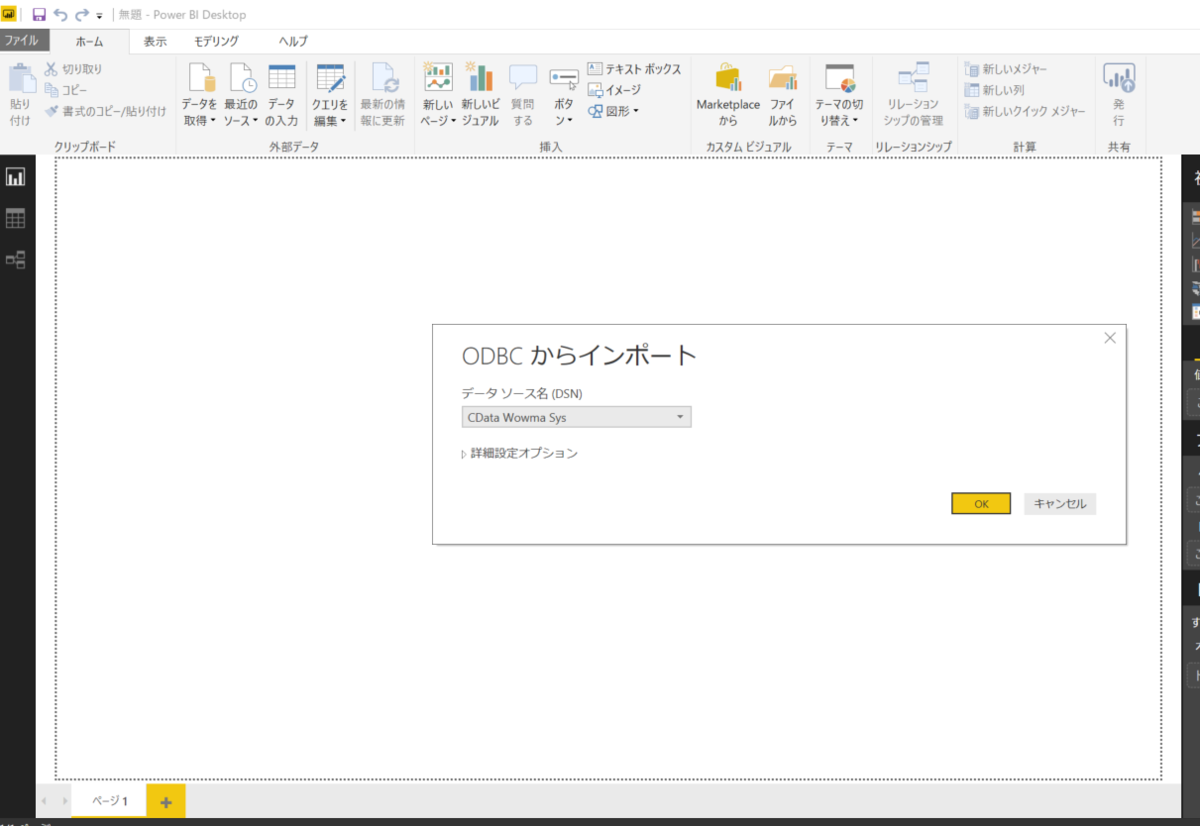Open the モデリング ribbon tab
The height and width of the screenshot is (826, 1200).
coord(213,41)
